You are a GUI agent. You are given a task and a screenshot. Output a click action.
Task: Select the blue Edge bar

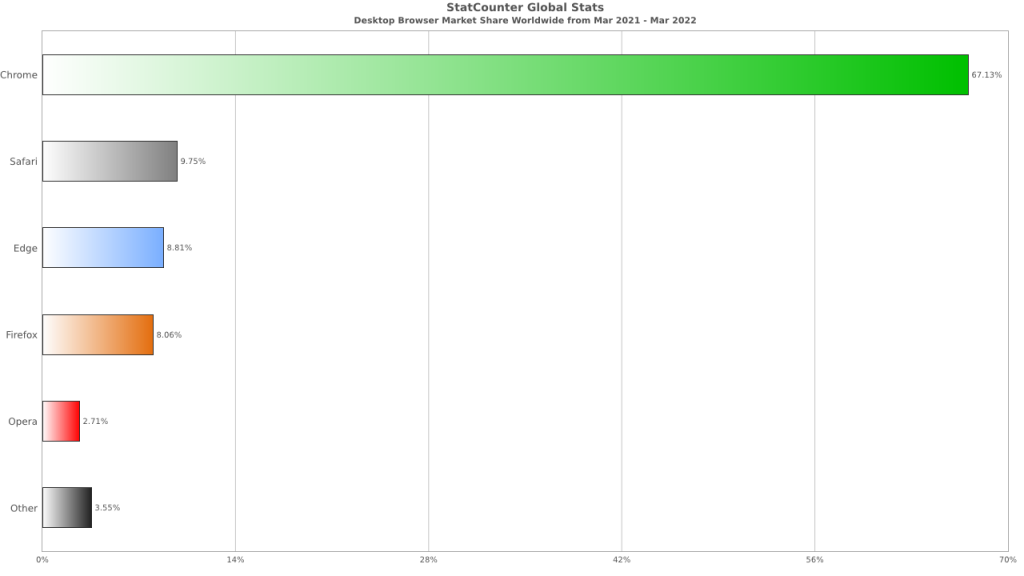click(x=103, y=248)
